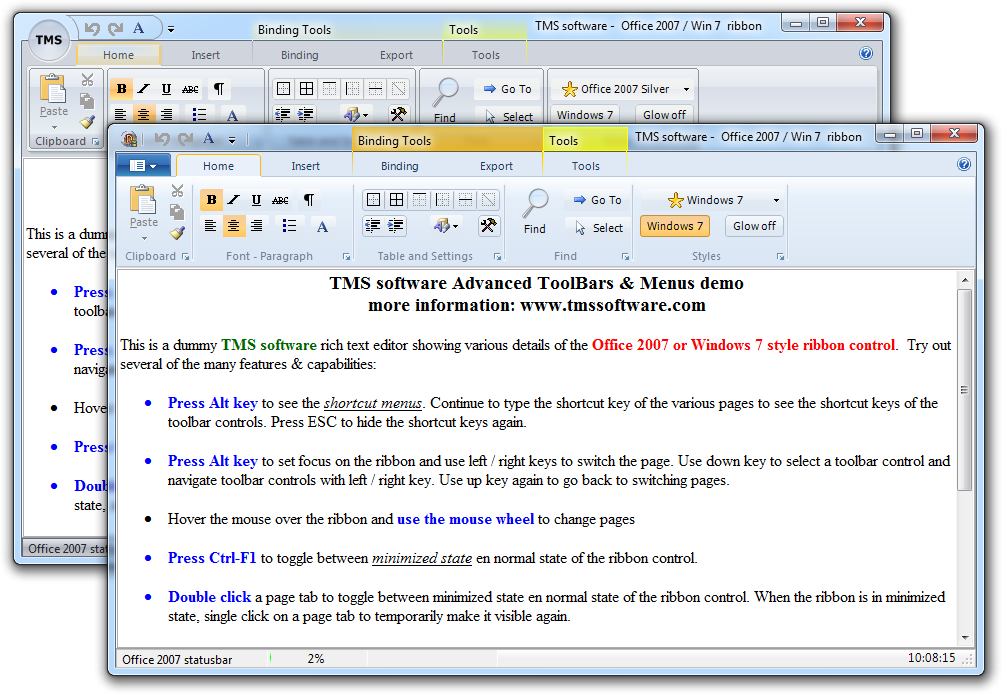The width and height of the screenshot is (1003, 695).
Task: Click the 2% progress bar in the status bar
Action: [x=317, y=659]
